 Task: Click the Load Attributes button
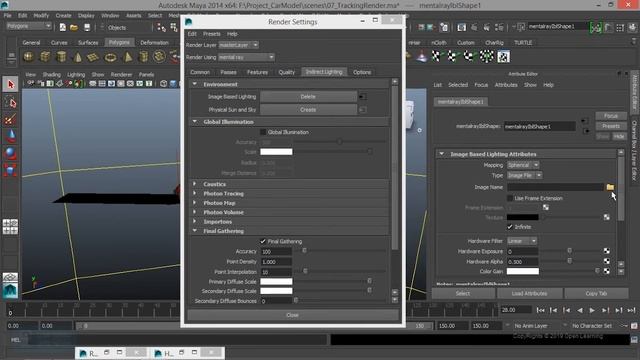point(529,293)
